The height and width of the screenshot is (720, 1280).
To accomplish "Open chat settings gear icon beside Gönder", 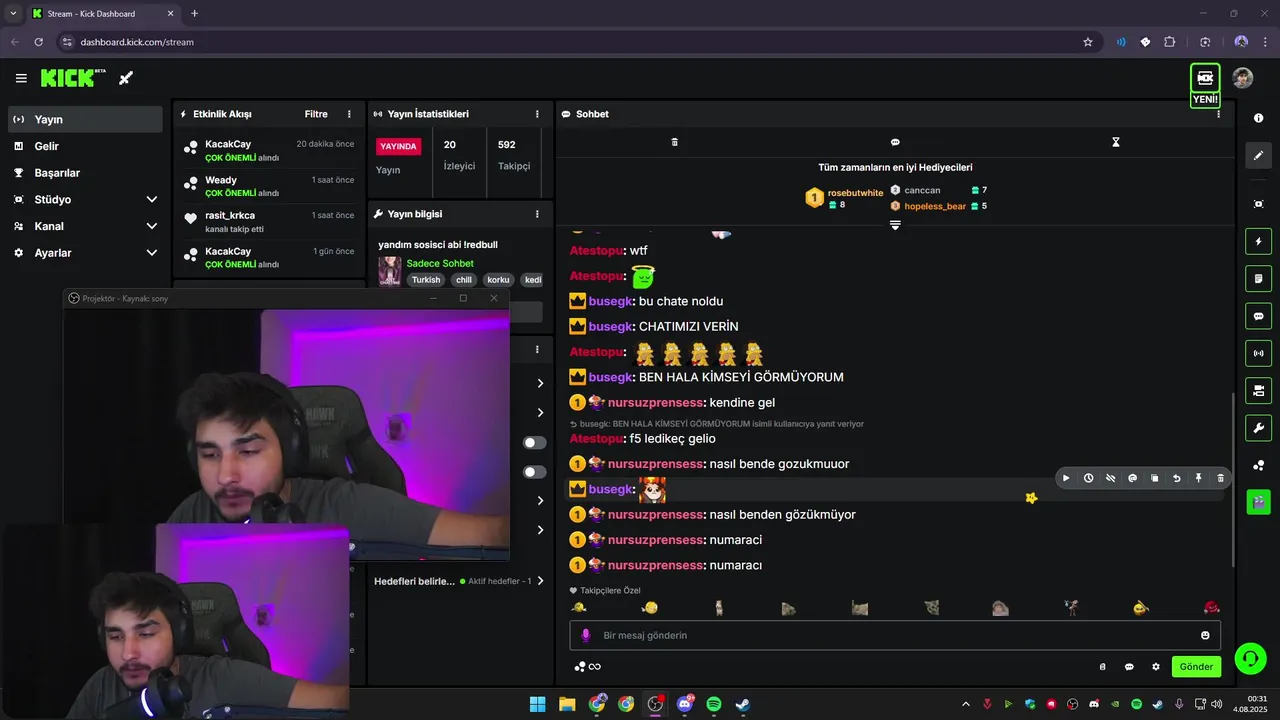I will (x=1156, y=667).
